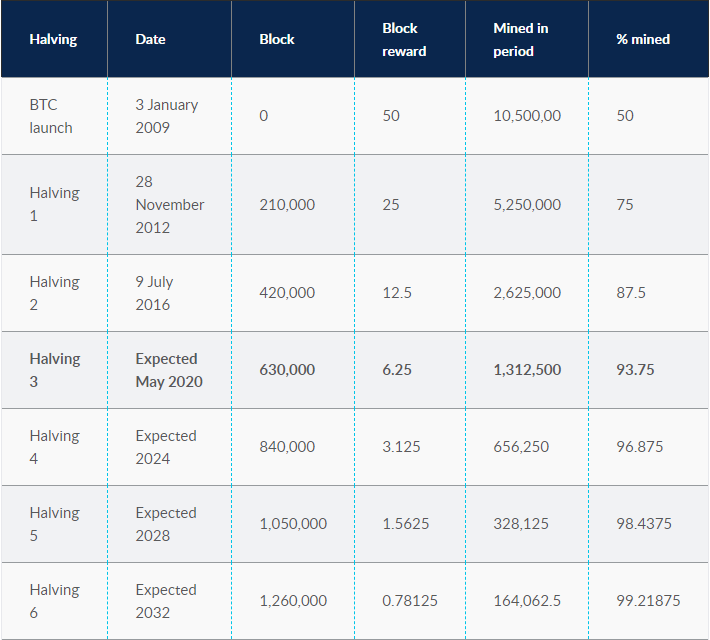The image size is (710, 640).
Task: Select the "Halving 2" row label
Action: [x=54, y=293]
